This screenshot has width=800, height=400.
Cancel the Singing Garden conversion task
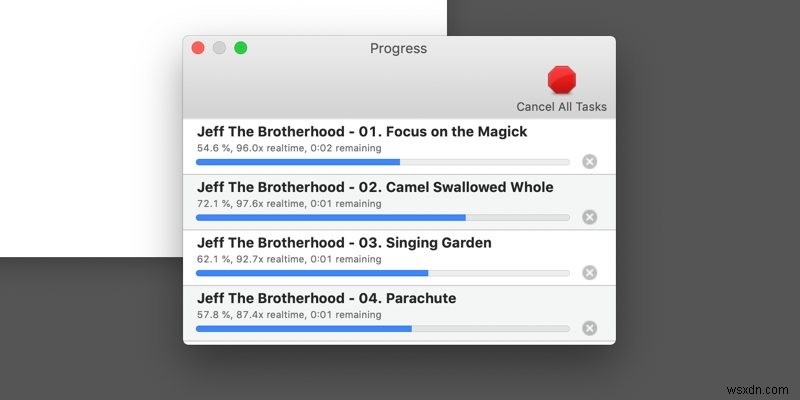click(589, 272)
